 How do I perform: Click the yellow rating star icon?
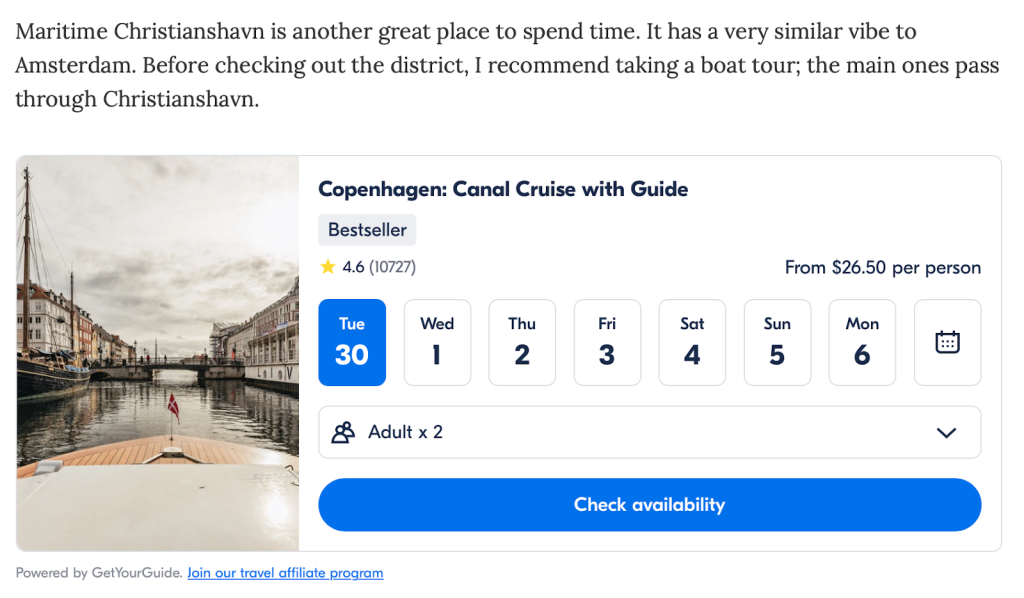[327, 267]
